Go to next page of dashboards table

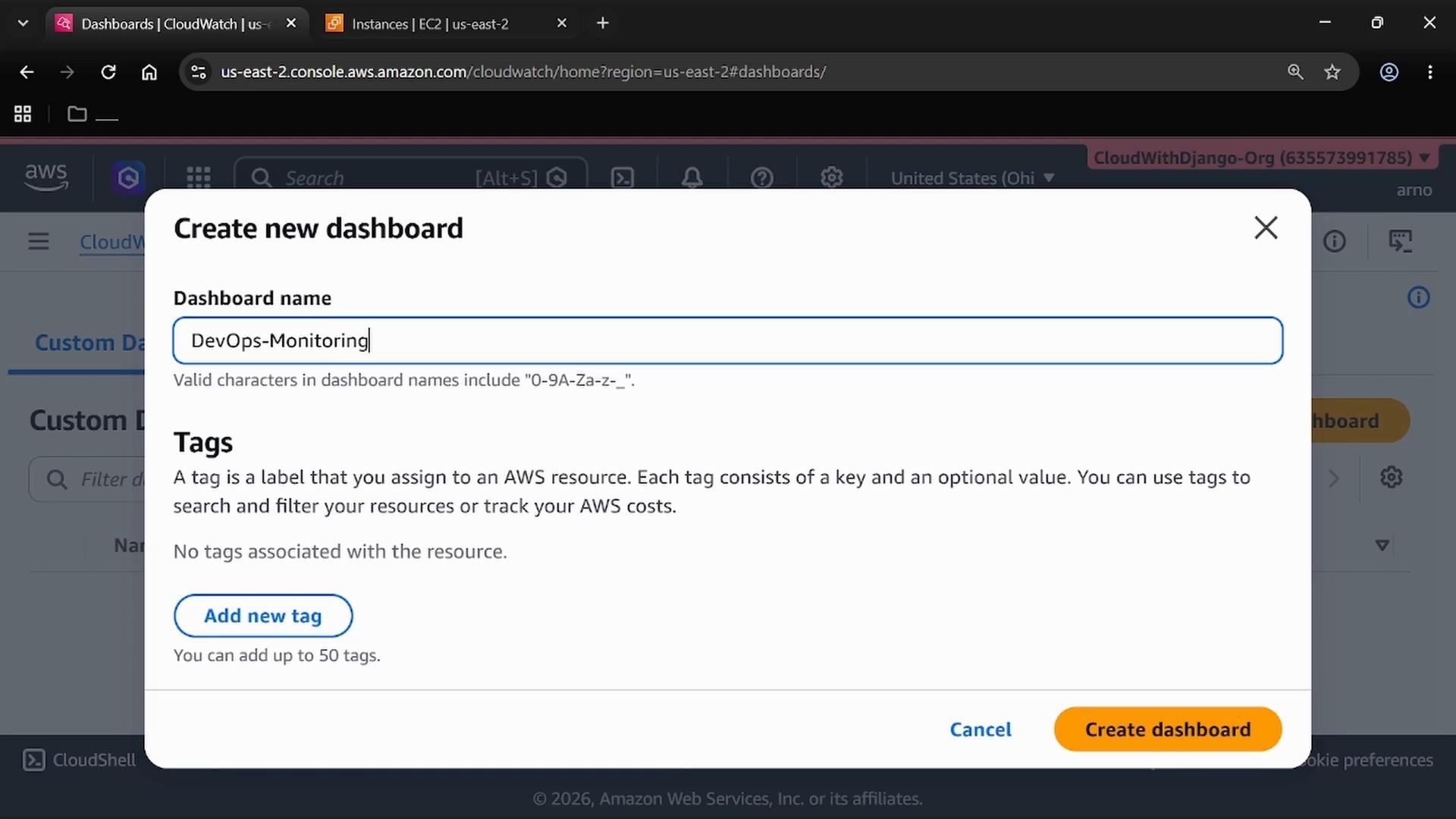[x=1334, y=479]
